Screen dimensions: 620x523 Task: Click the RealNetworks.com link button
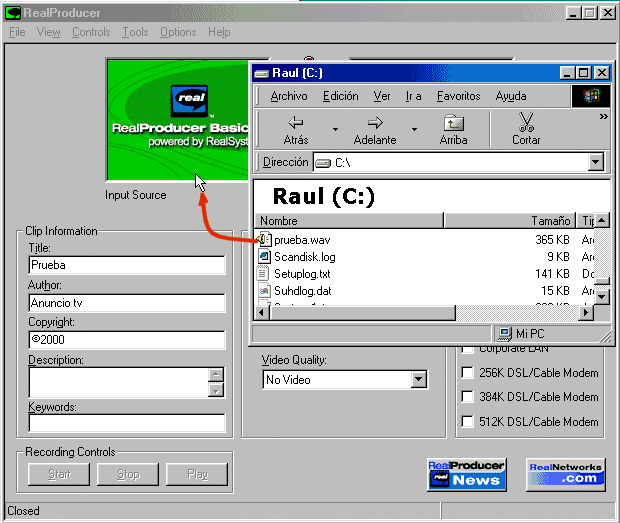565,474
